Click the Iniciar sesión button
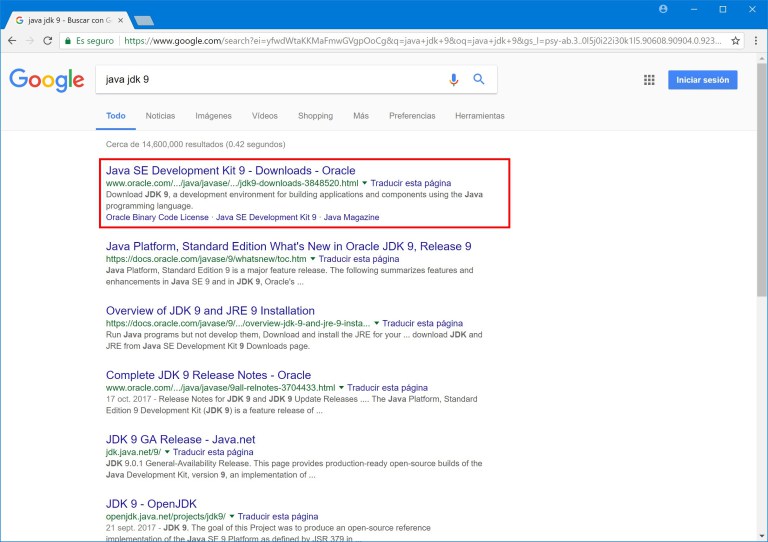 [702, 80]
